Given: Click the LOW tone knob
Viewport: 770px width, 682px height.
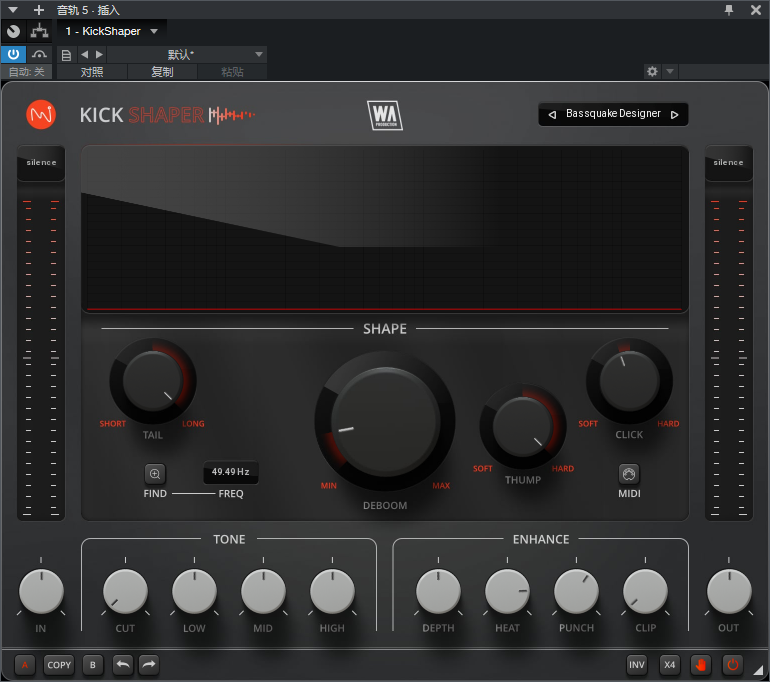Looking at the screenshot, I should coord(194,592).
